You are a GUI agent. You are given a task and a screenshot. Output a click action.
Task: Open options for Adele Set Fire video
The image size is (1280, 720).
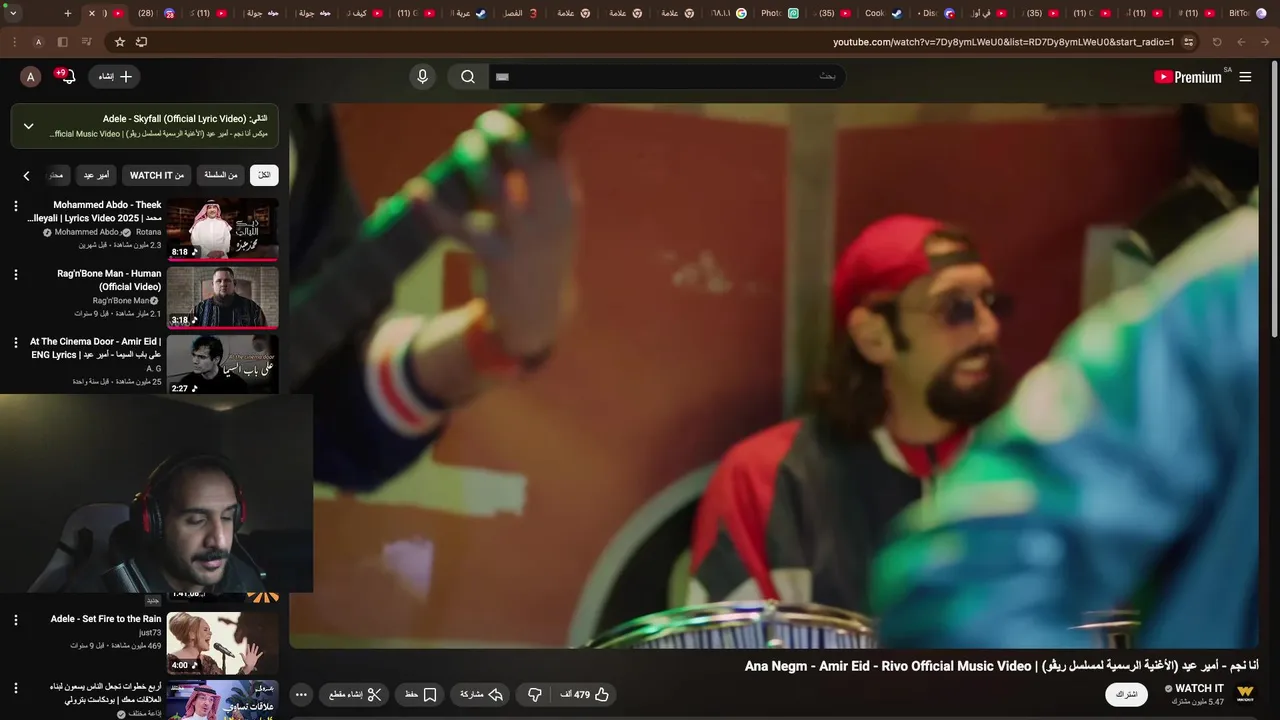pos(15,620)
